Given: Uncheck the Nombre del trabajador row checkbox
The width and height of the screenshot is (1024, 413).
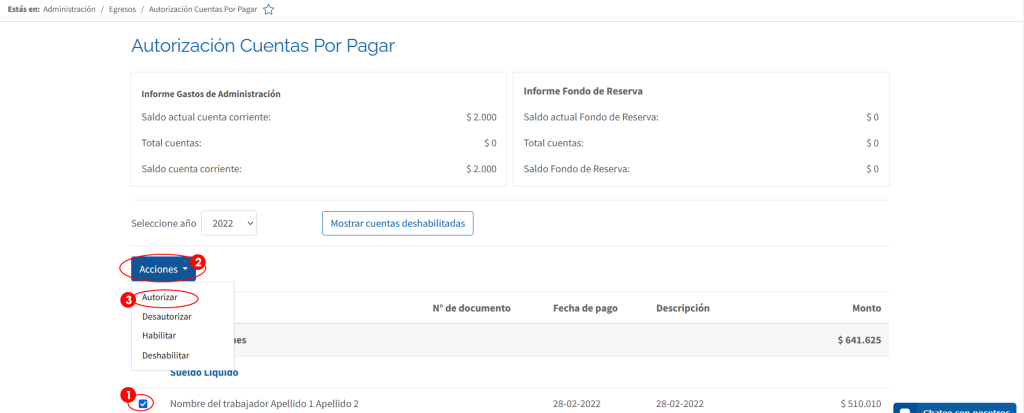Looking at the screenshot, I should [143, 404].
